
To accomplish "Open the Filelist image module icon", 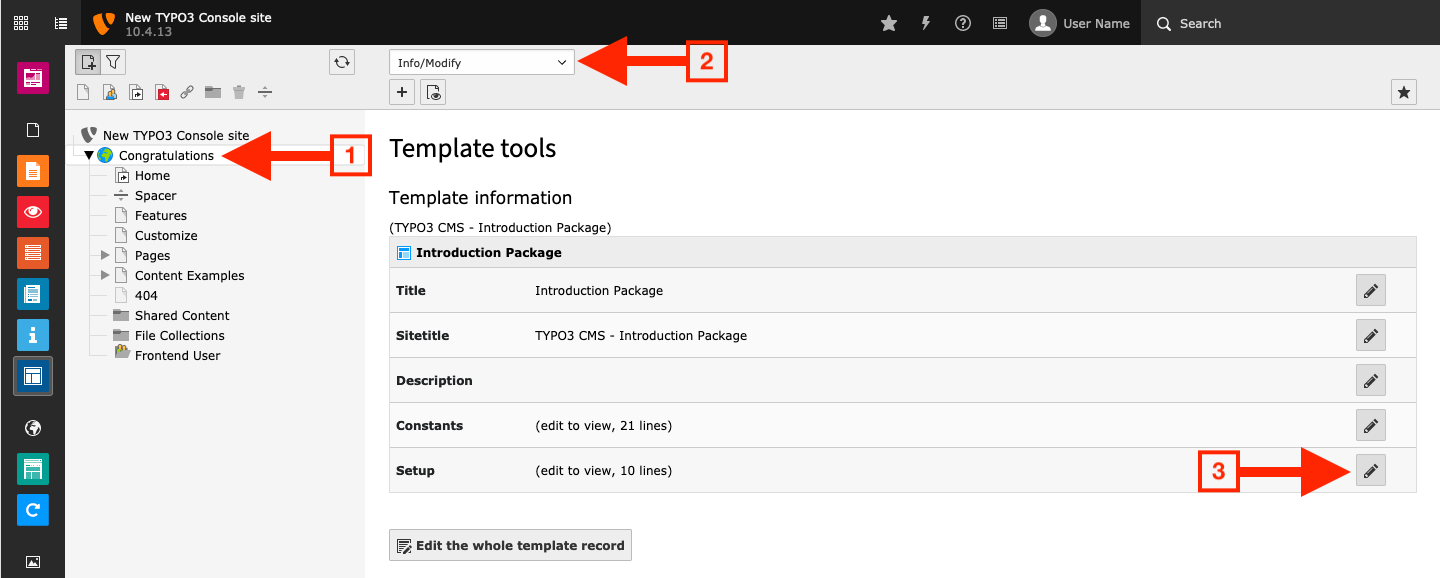I will pos(33,562).
